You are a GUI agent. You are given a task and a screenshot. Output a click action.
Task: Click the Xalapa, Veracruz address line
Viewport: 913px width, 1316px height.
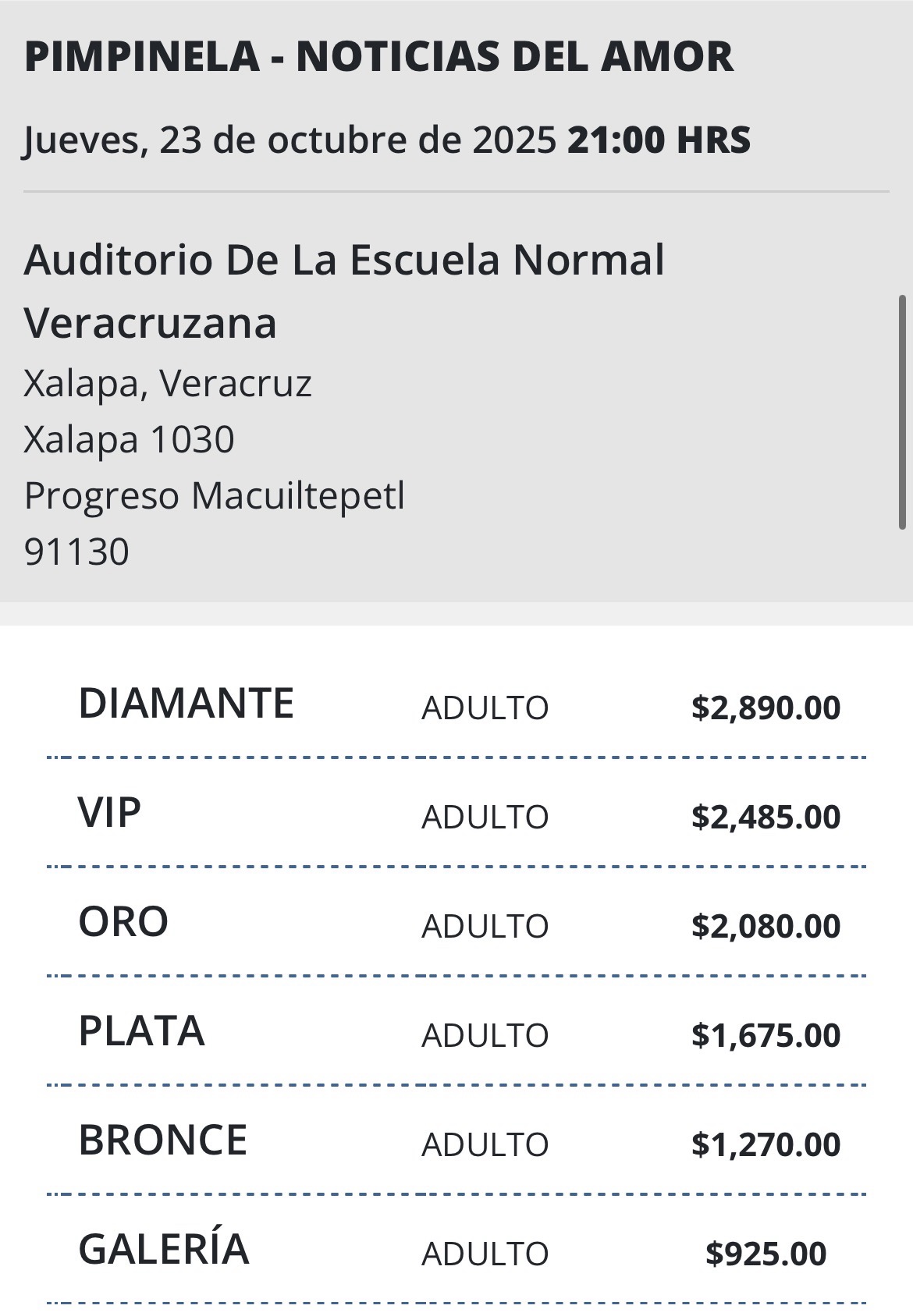(168, 383)
